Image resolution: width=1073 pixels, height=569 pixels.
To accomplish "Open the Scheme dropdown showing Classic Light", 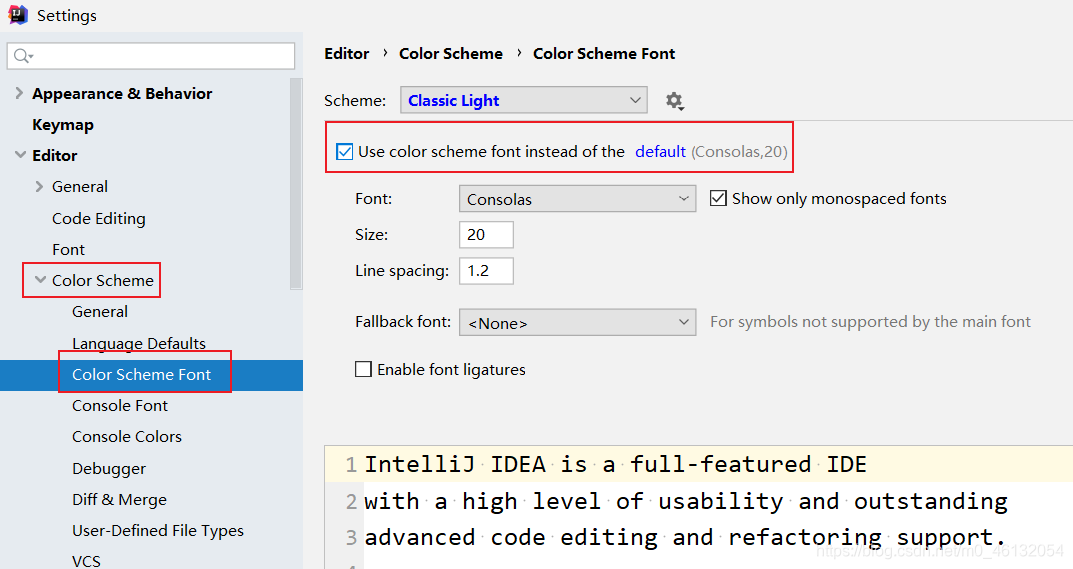I will [x=523, y=101].
